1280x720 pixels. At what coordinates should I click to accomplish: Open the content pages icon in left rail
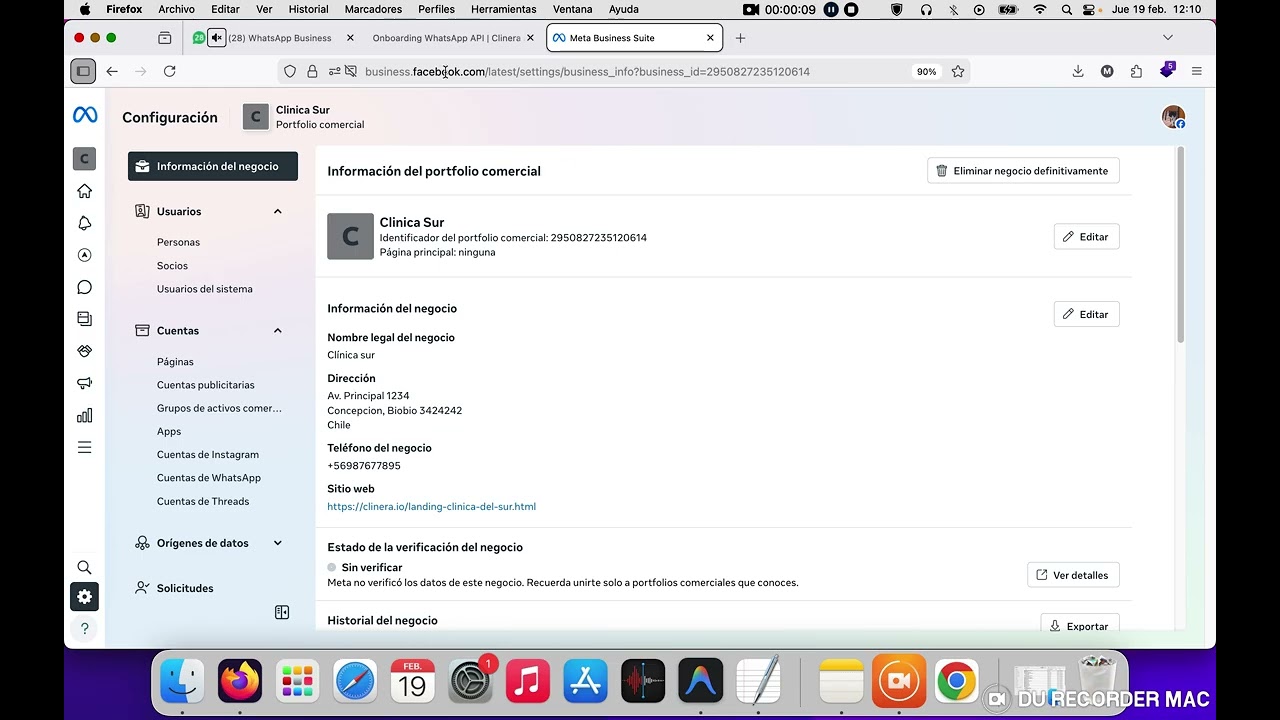click(85, 319)
